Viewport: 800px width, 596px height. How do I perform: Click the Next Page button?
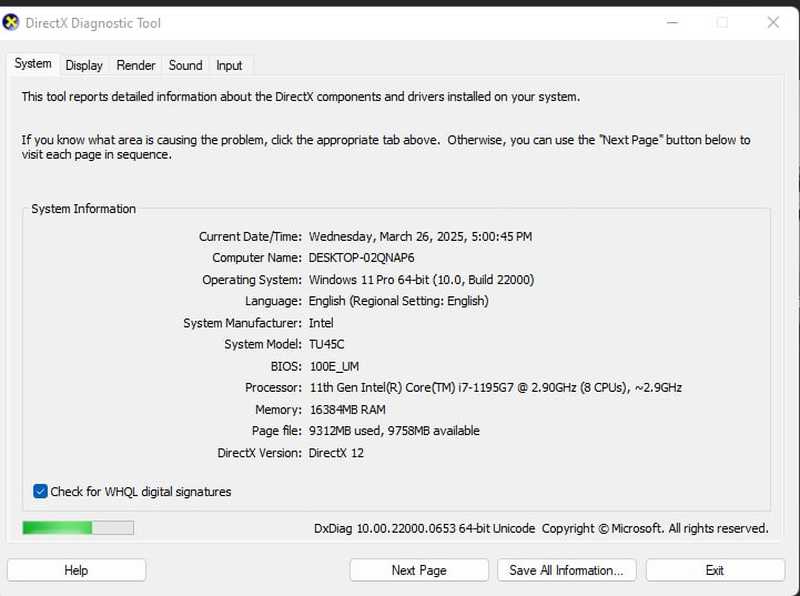coord(419,570)
